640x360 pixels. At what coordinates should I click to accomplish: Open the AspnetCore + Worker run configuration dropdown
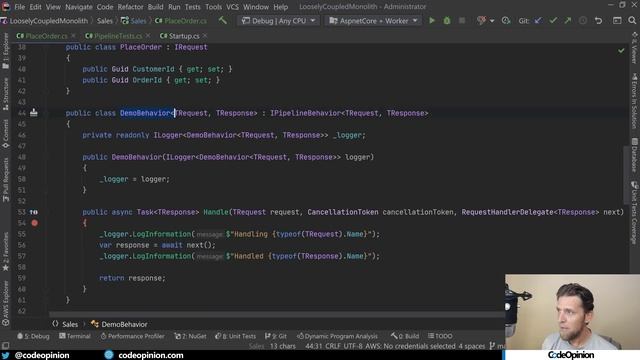pos(373,20)
